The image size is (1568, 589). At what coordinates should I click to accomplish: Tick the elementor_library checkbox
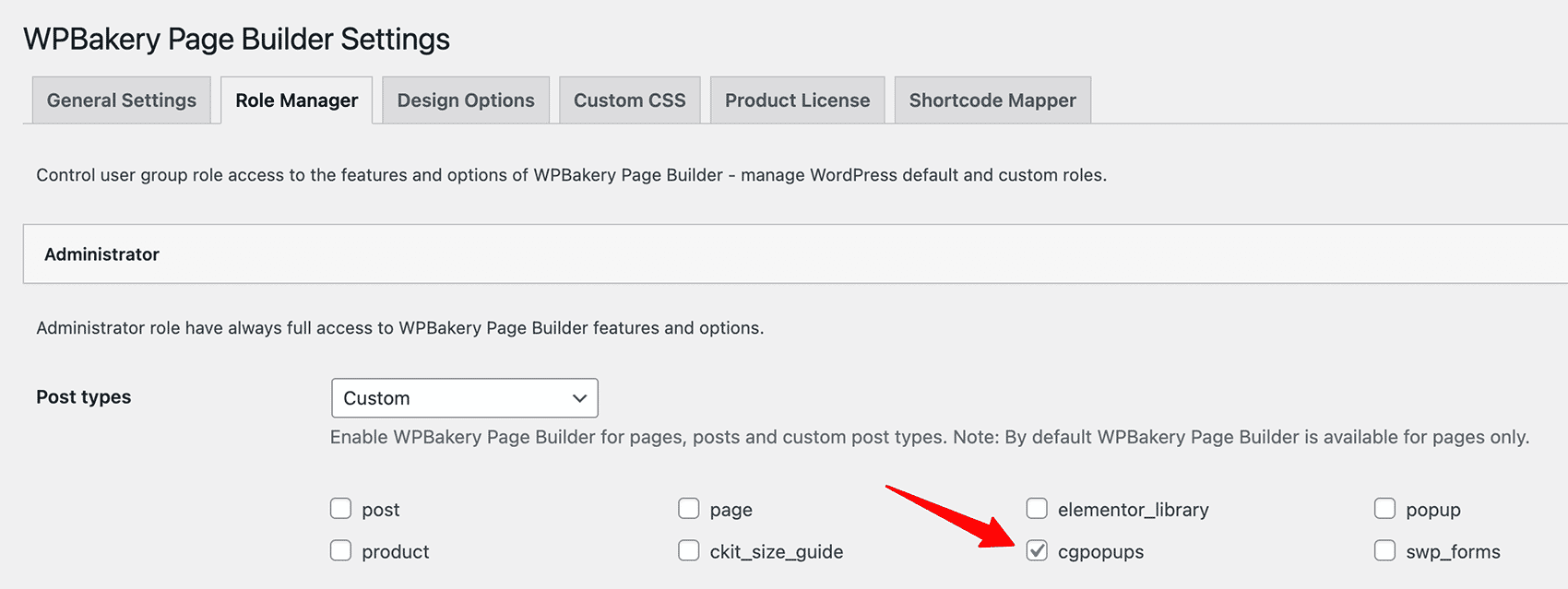(x=1037, y=509)
